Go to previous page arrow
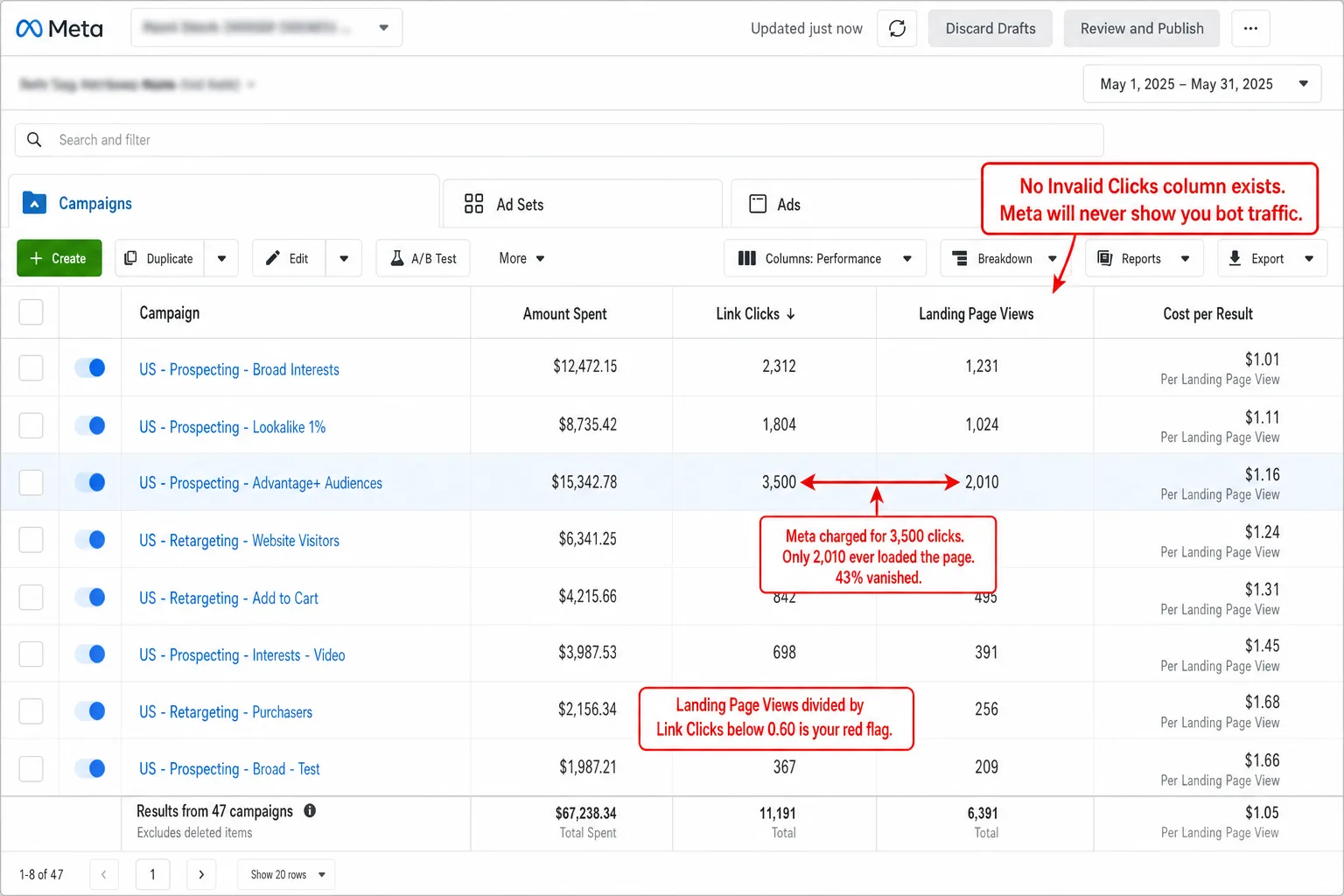Image resolution: width=1344 pixels, height=896 pixels. click(x=103, y=874)
